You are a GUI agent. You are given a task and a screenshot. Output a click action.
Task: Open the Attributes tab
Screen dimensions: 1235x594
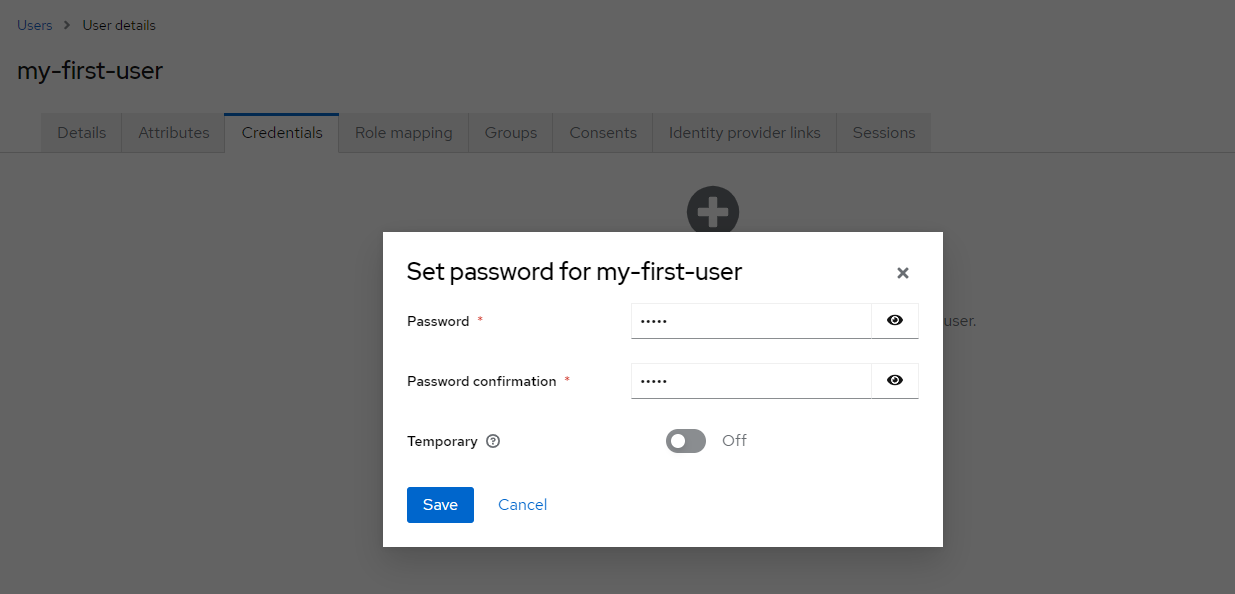click(174, 133)
